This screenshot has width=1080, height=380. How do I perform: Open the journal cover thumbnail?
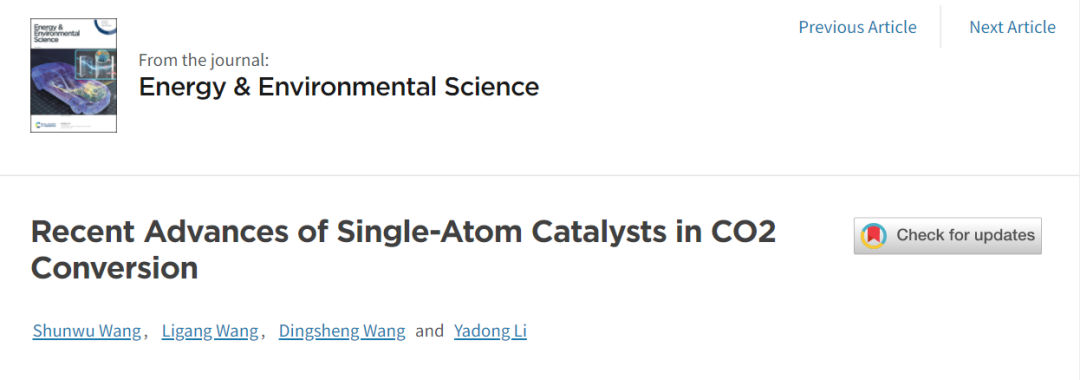tap(74, 75)
